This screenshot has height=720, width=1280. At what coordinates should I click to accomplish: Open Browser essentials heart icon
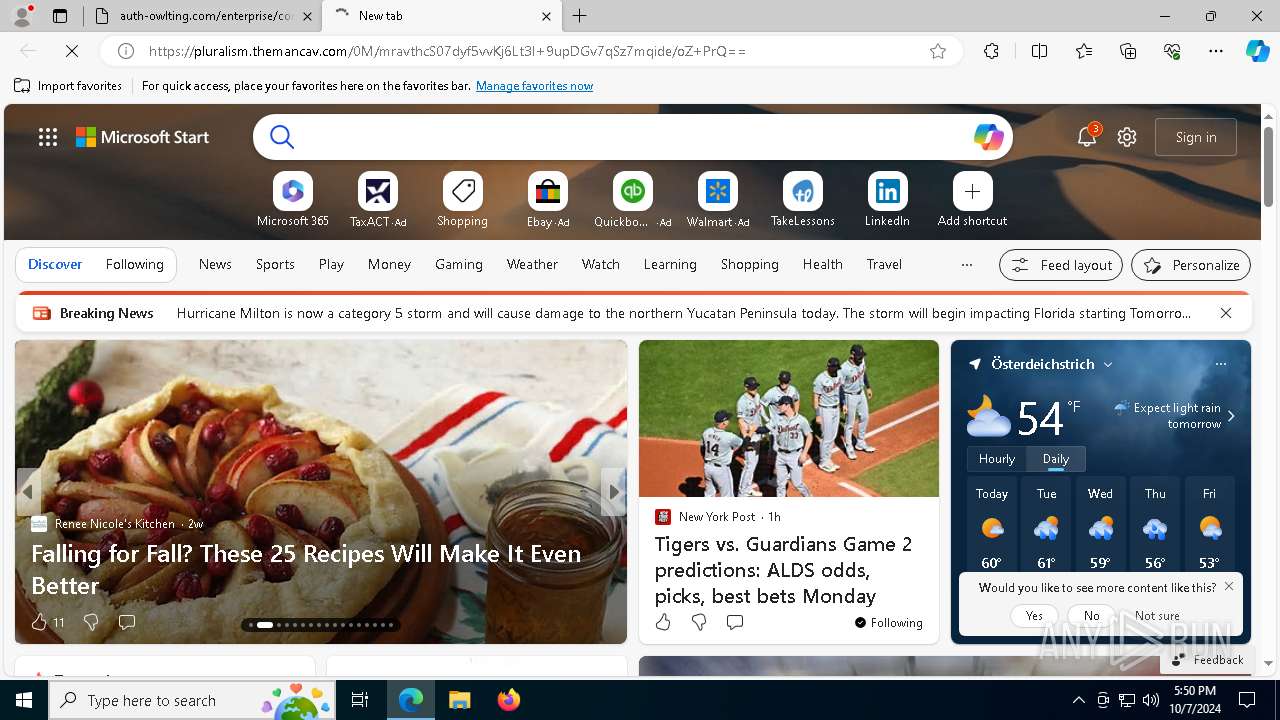click(1172, 51)
